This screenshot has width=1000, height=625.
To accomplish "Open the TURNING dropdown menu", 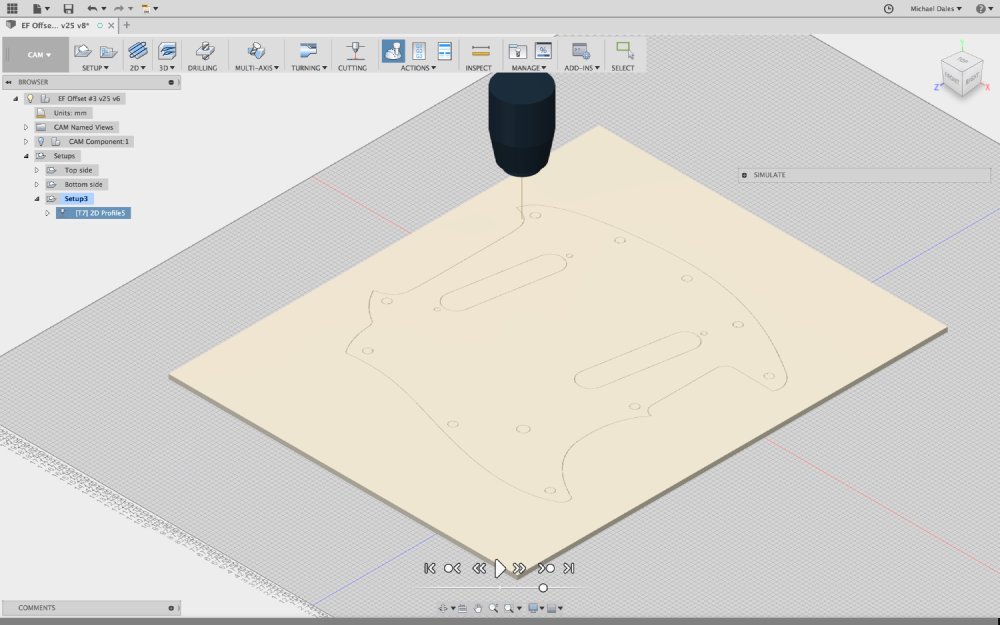I will [x=309, y=68].
